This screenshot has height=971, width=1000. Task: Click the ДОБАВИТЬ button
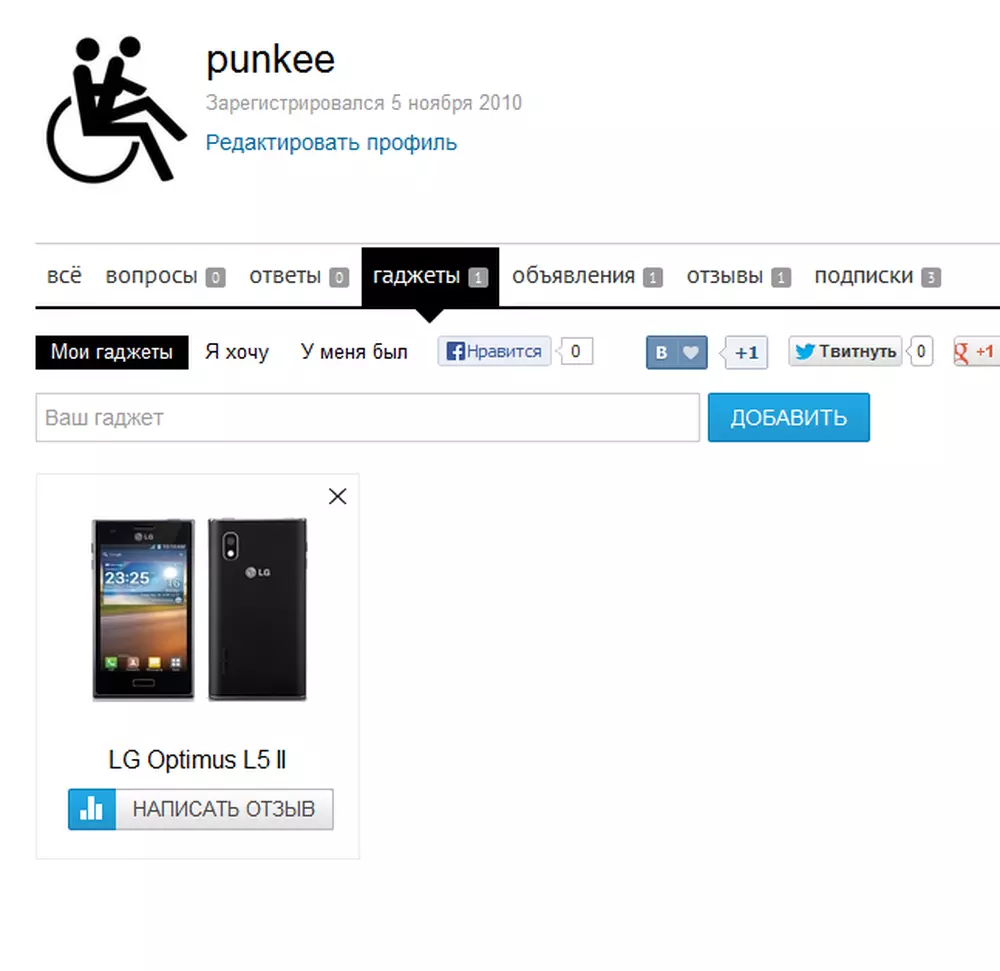tap(788, 418)
